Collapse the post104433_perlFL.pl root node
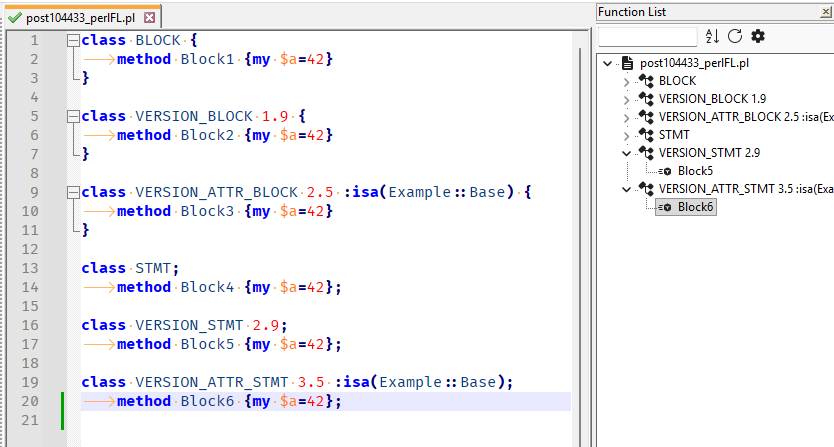Screen dimensions: 834x447 pyautogui.click(x=608, y=63)
